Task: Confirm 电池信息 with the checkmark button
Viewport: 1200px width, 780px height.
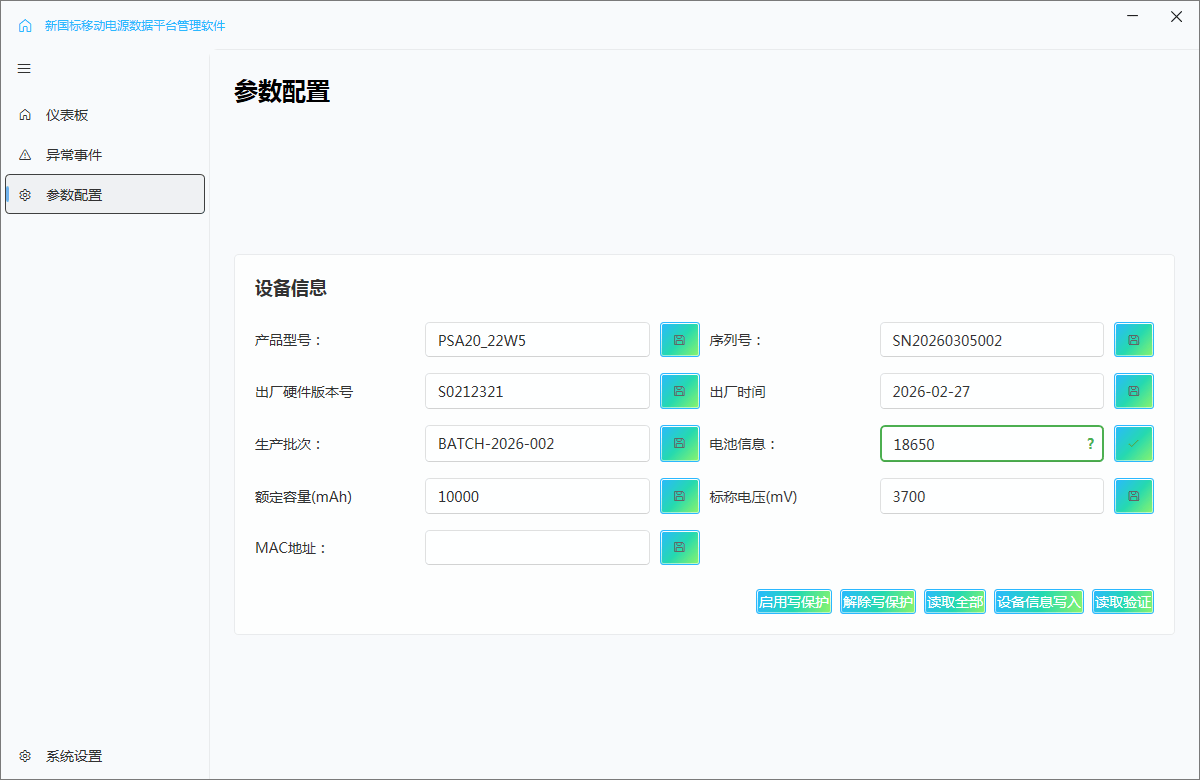Action: [x=1134, y=443]
